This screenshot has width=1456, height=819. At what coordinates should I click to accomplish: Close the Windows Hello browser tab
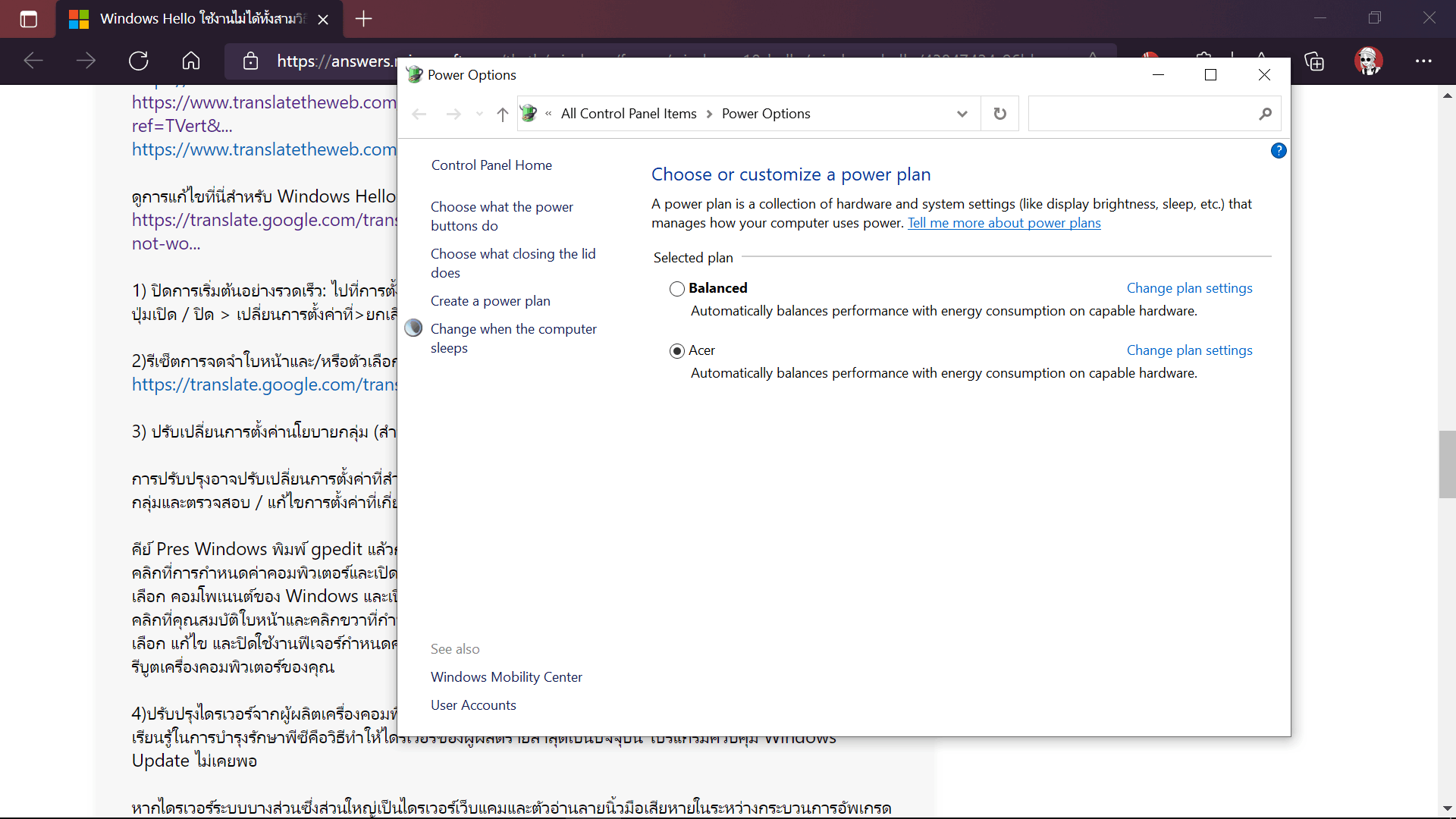tap(323, 19)
